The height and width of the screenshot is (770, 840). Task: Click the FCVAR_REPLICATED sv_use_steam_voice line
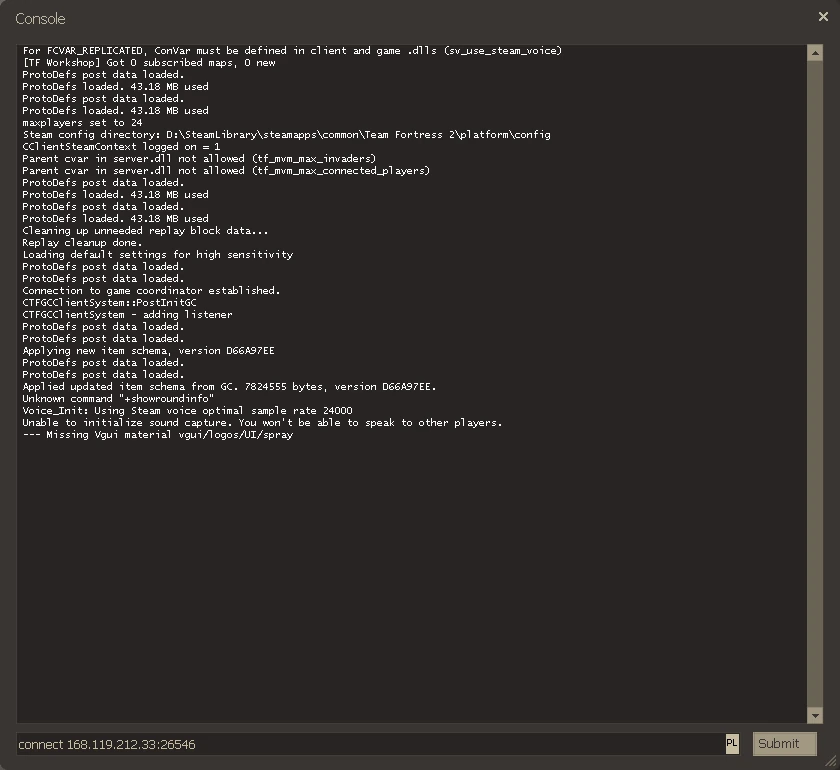pos(292,50)
